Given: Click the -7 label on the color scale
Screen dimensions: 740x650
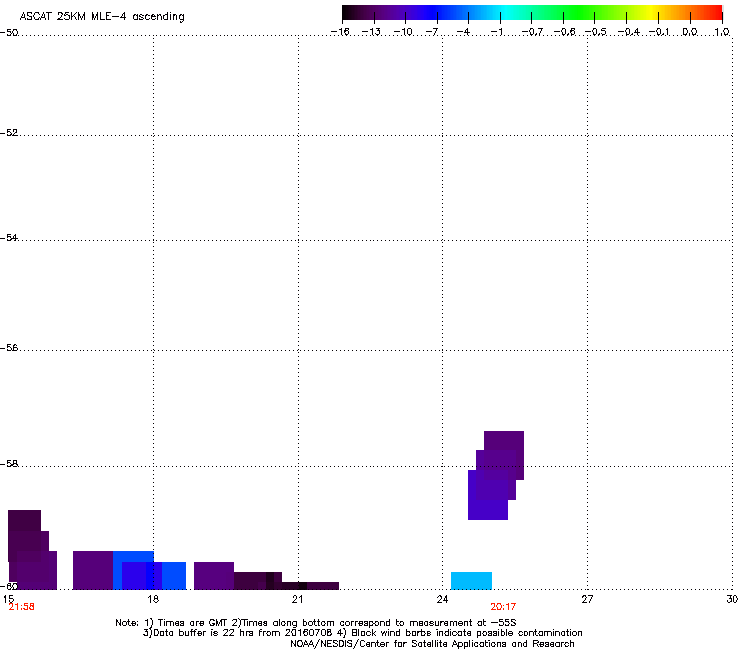Looking at the screenshot, I should [432, 32].
